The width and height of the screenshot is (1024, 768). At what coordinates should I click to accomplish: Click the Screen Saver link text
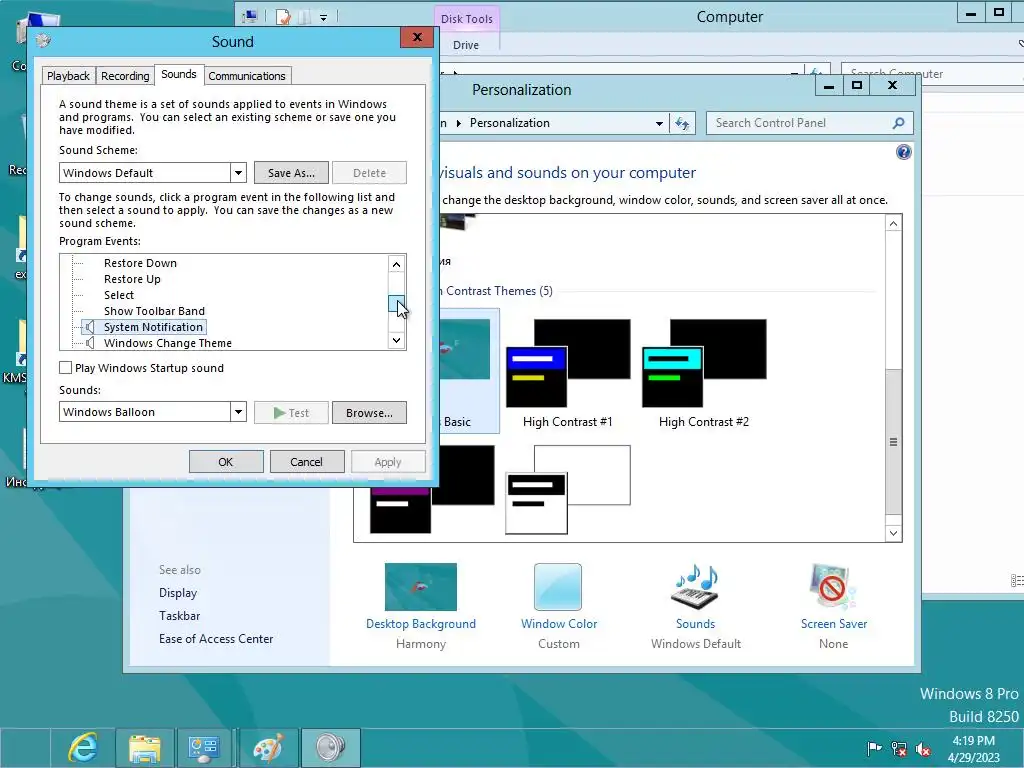click(834, 624)
